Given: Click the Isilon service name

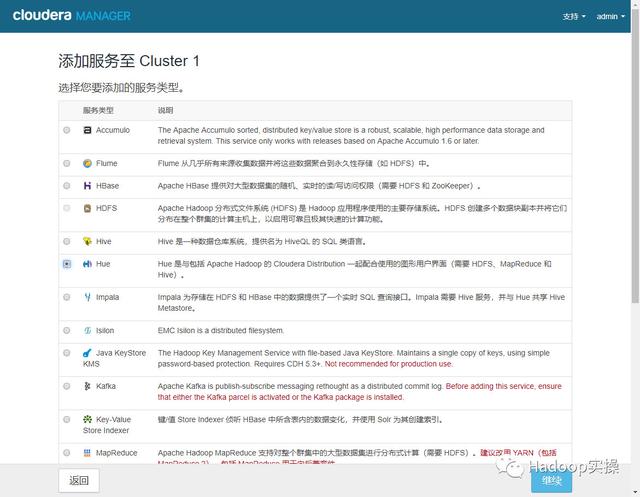Looking at the screenshot, I should pyautogui.click(x=105, y=331).
